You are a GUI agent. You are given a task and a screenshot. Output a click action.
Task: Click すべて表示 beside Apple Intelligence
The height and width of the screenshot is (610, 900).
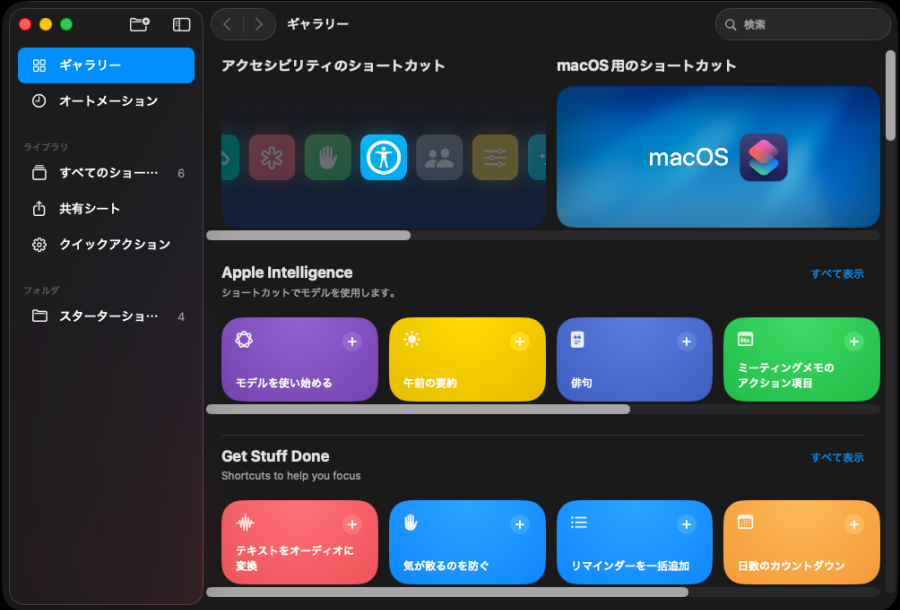coord(837,274)
